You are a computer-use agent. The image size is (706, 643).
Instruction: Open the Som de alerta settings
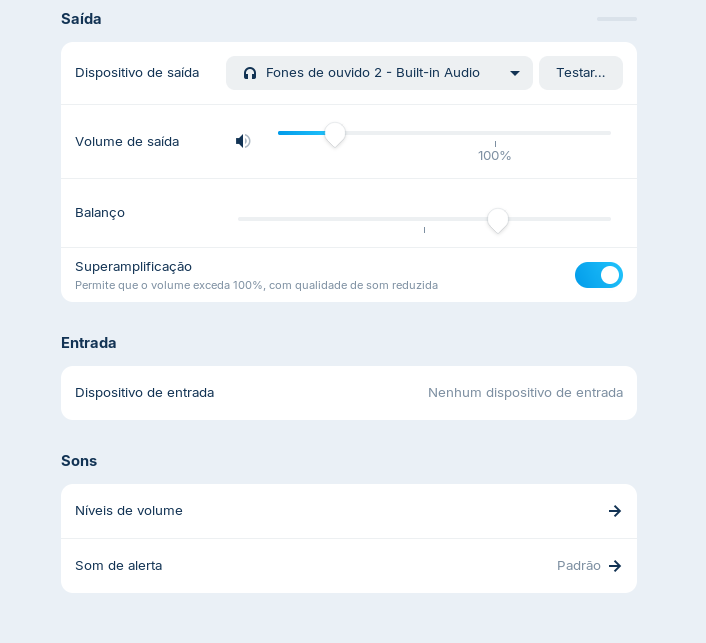119,566
